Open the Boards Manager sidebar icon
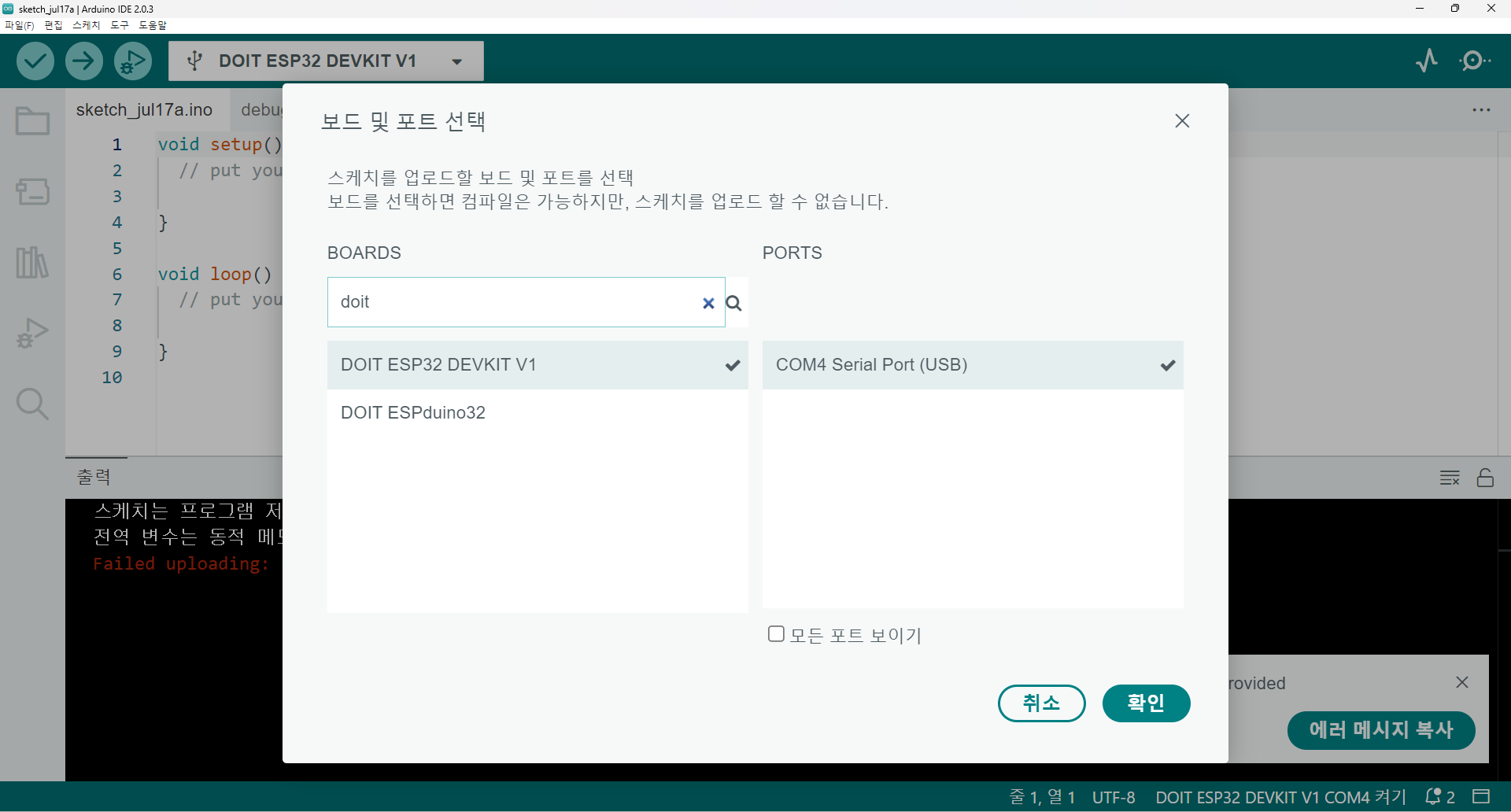Screen dimensions: 1511x812 point(32,190)
